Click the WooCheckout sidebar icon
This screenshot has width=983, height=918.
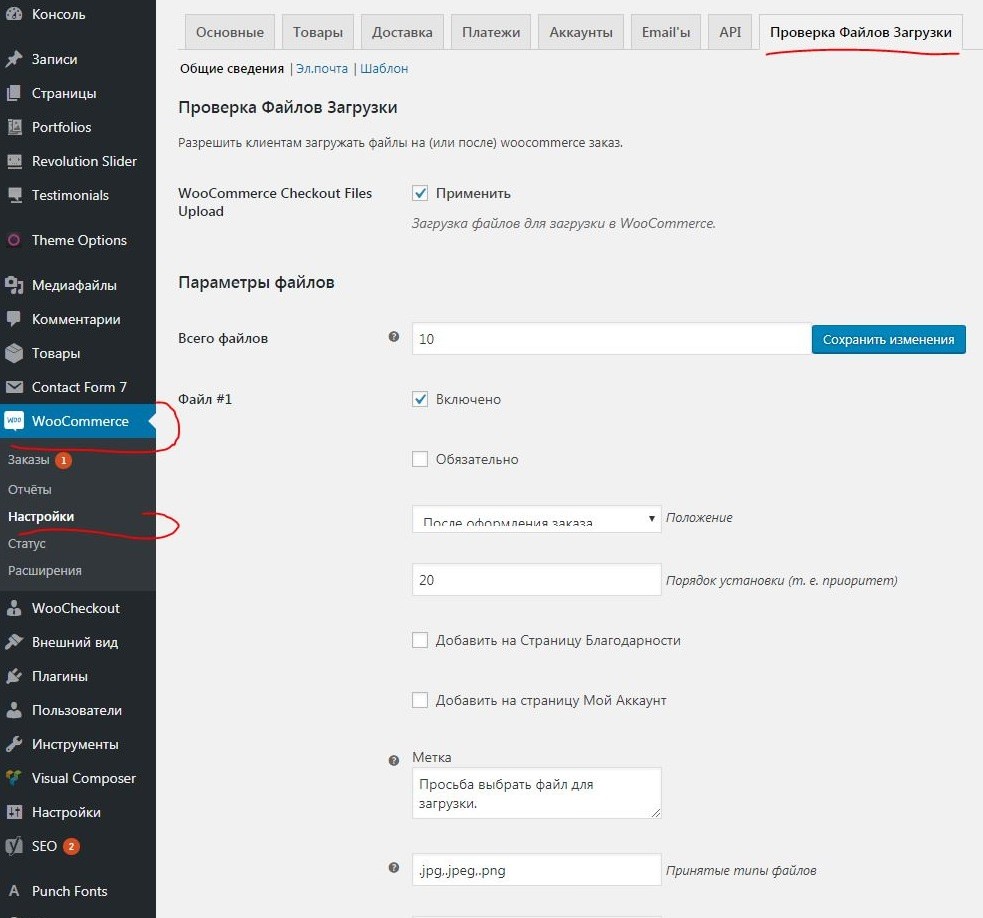pyautogui.click(x=14, y=608)
